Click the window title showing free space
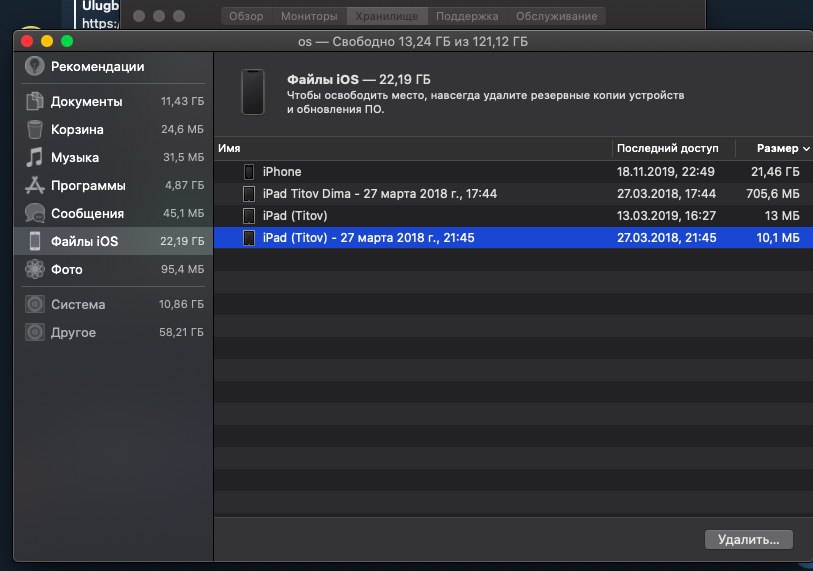 413,41
